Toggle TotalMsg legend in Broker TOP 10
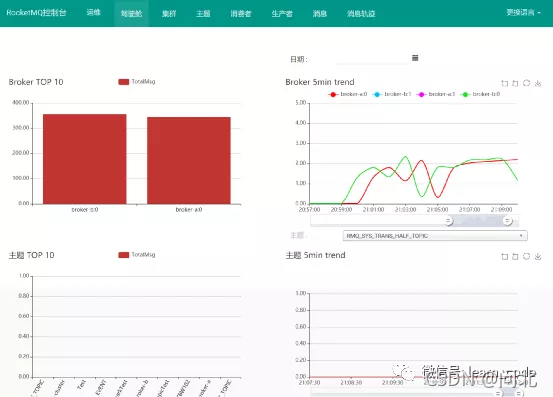The height and width of the screenshot is (397, 553). point(137,81)
